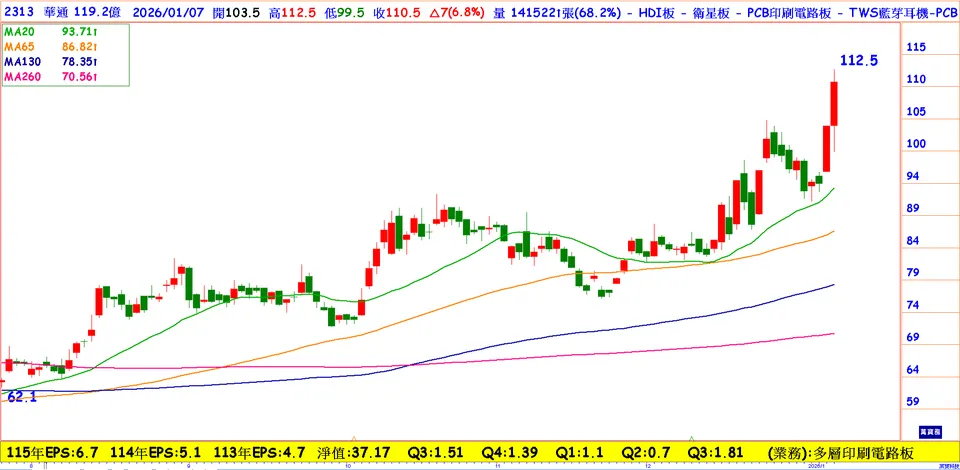Screen dimensions: 960x470
Task: Click the small blue logo badge at chart corner
Action: tap(929, 432)
